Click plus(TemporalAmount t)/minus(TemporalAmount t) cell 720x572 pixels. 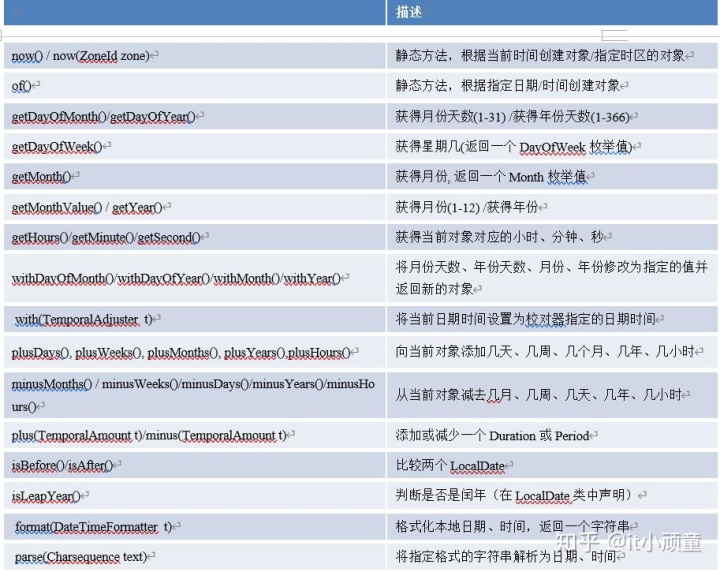pos(195,435)
